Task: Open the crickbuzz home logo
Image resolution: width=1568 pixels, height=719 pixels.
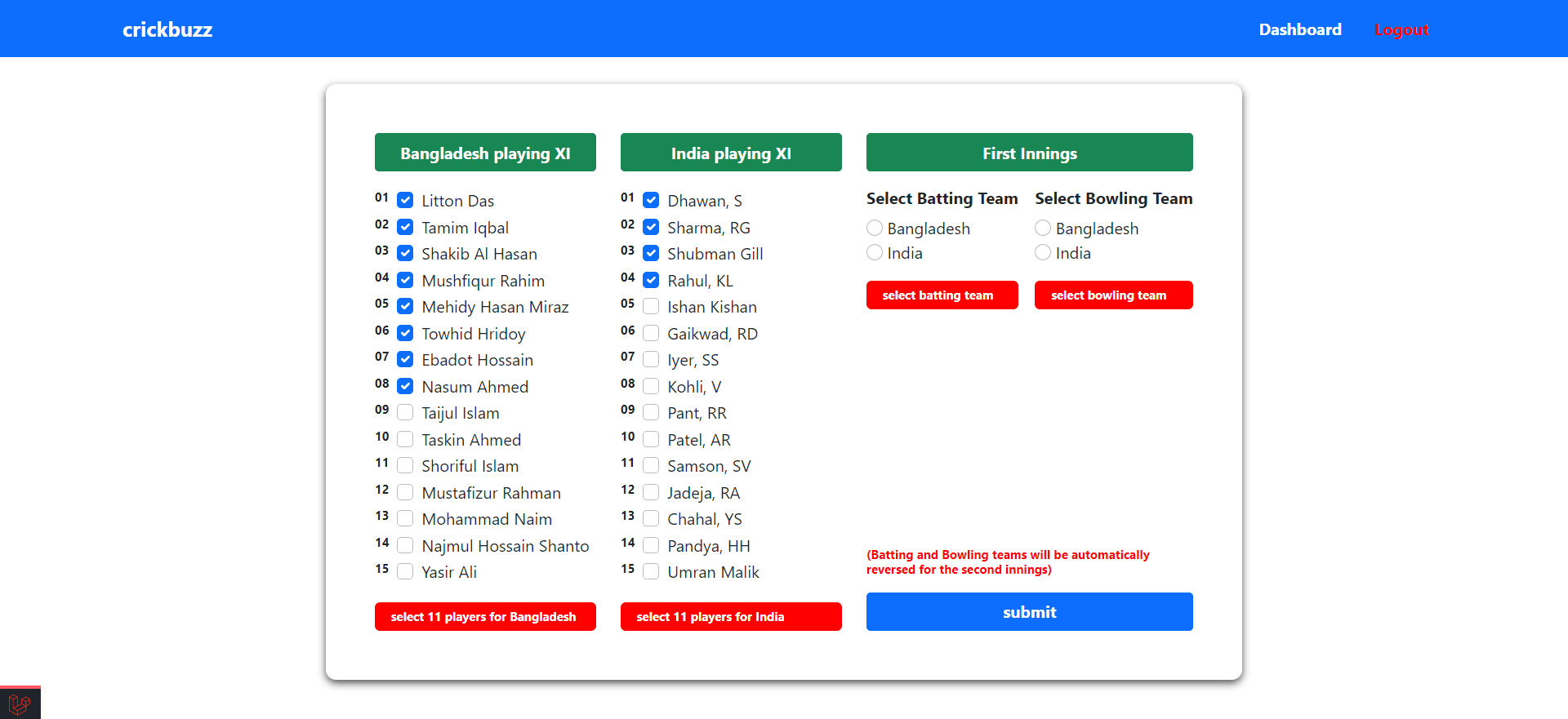Action: [x=167, y=29]
